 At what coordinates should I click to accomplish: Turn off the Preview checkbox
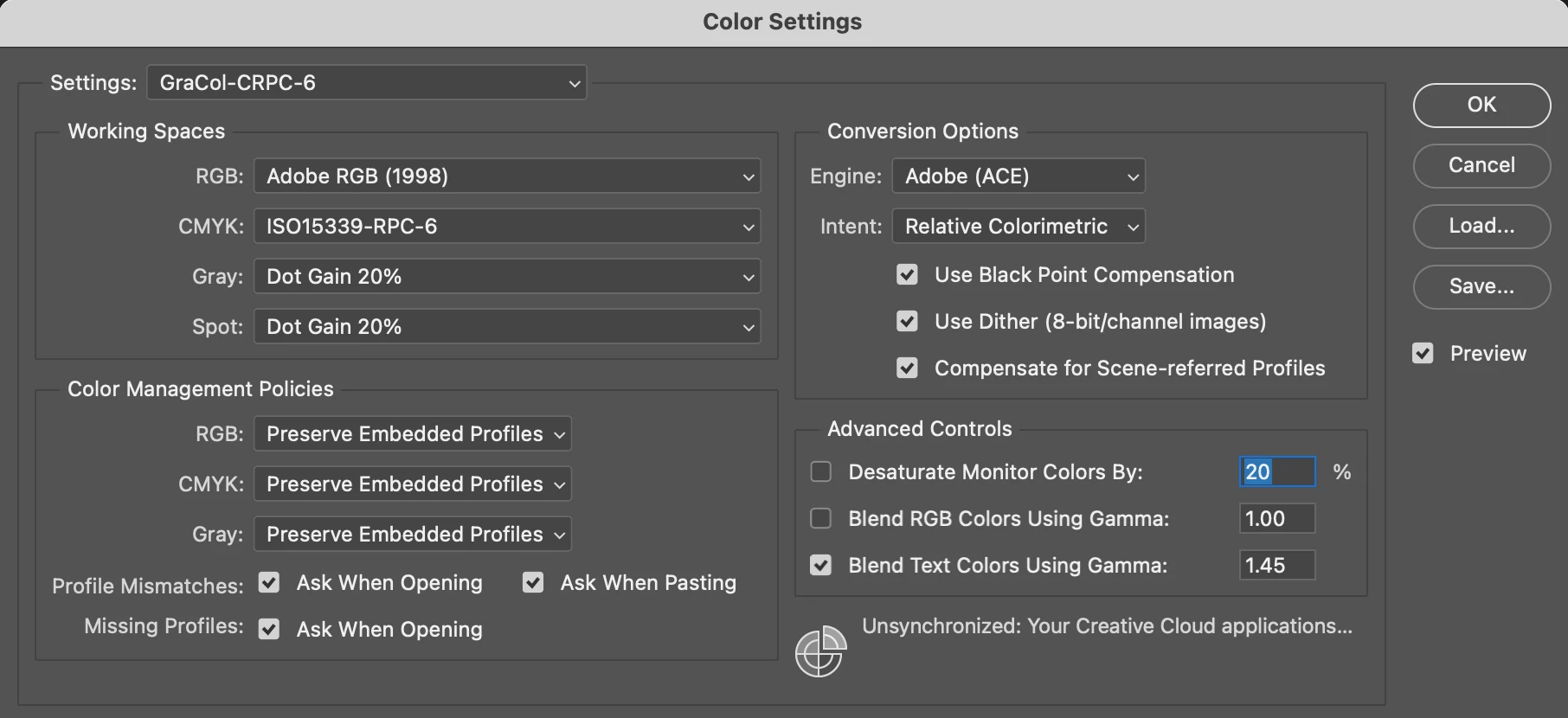coord(1423,354)
